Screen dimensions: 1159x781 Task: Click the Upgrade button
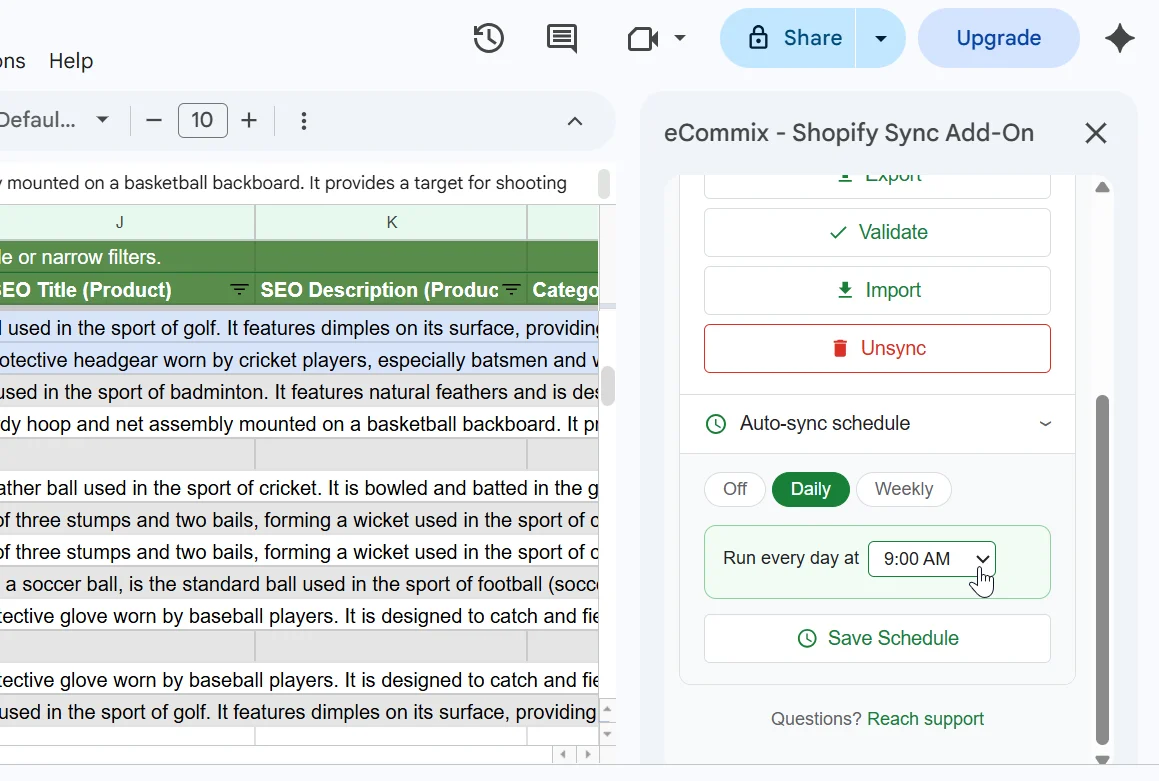tap(999, 38)
